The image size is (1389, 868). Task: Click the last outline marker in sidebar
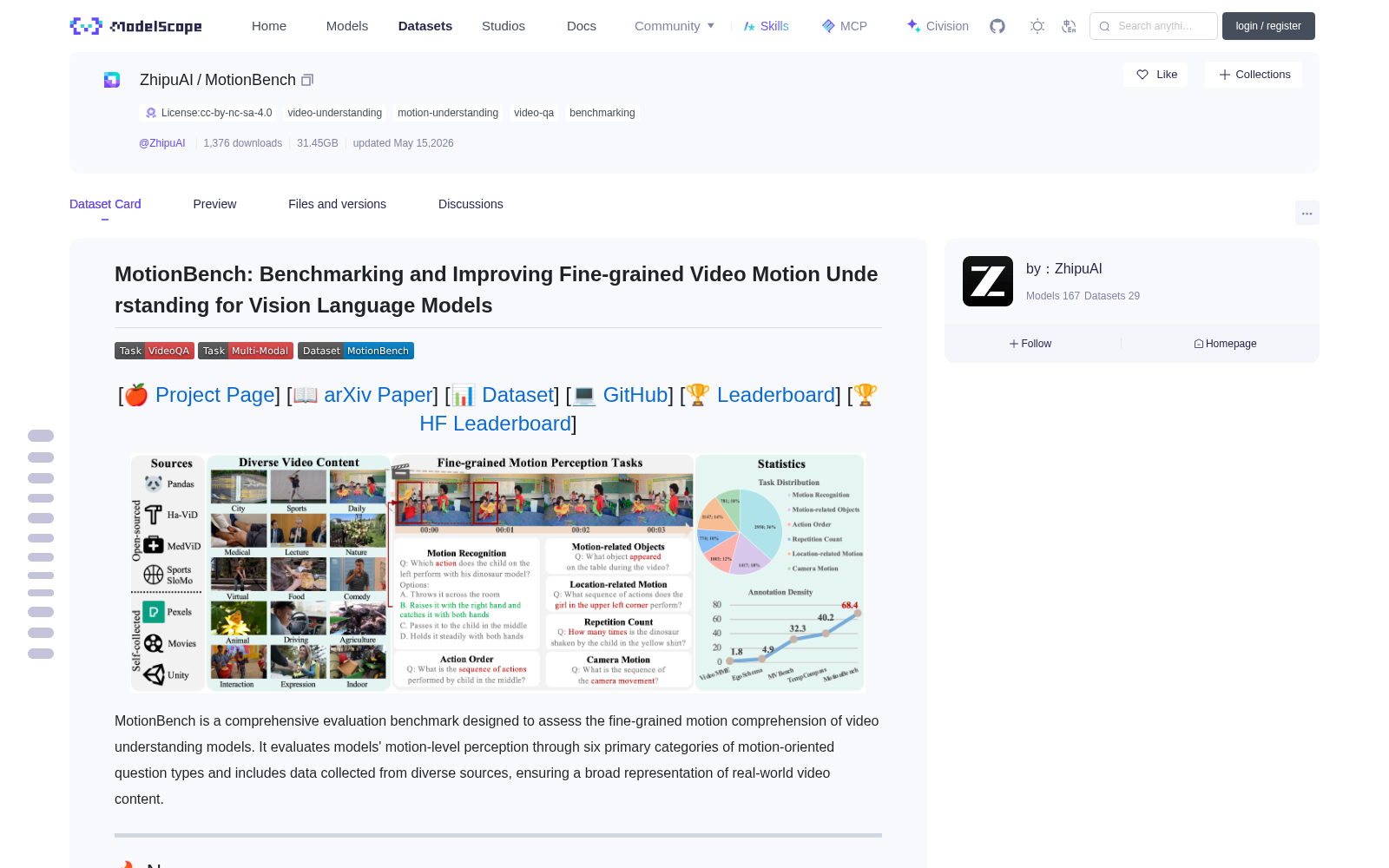coord(41,654)
